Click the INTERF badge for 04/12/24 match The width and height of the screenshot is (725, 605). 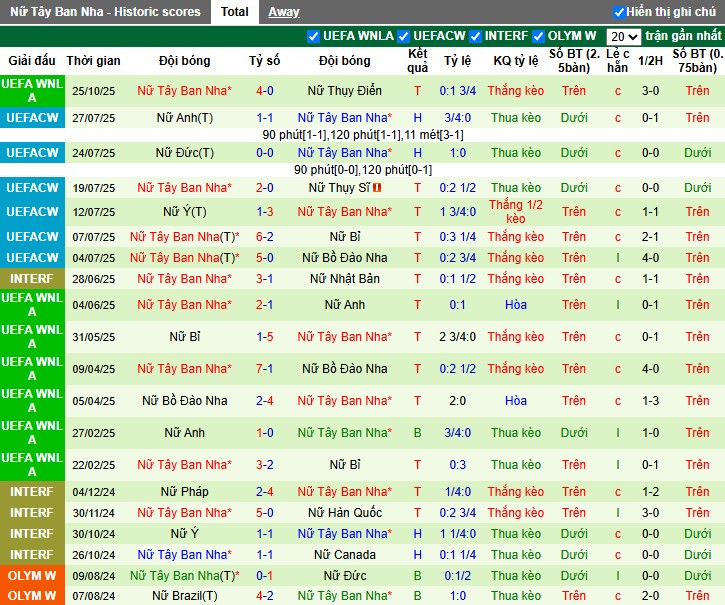coord(32,492)
